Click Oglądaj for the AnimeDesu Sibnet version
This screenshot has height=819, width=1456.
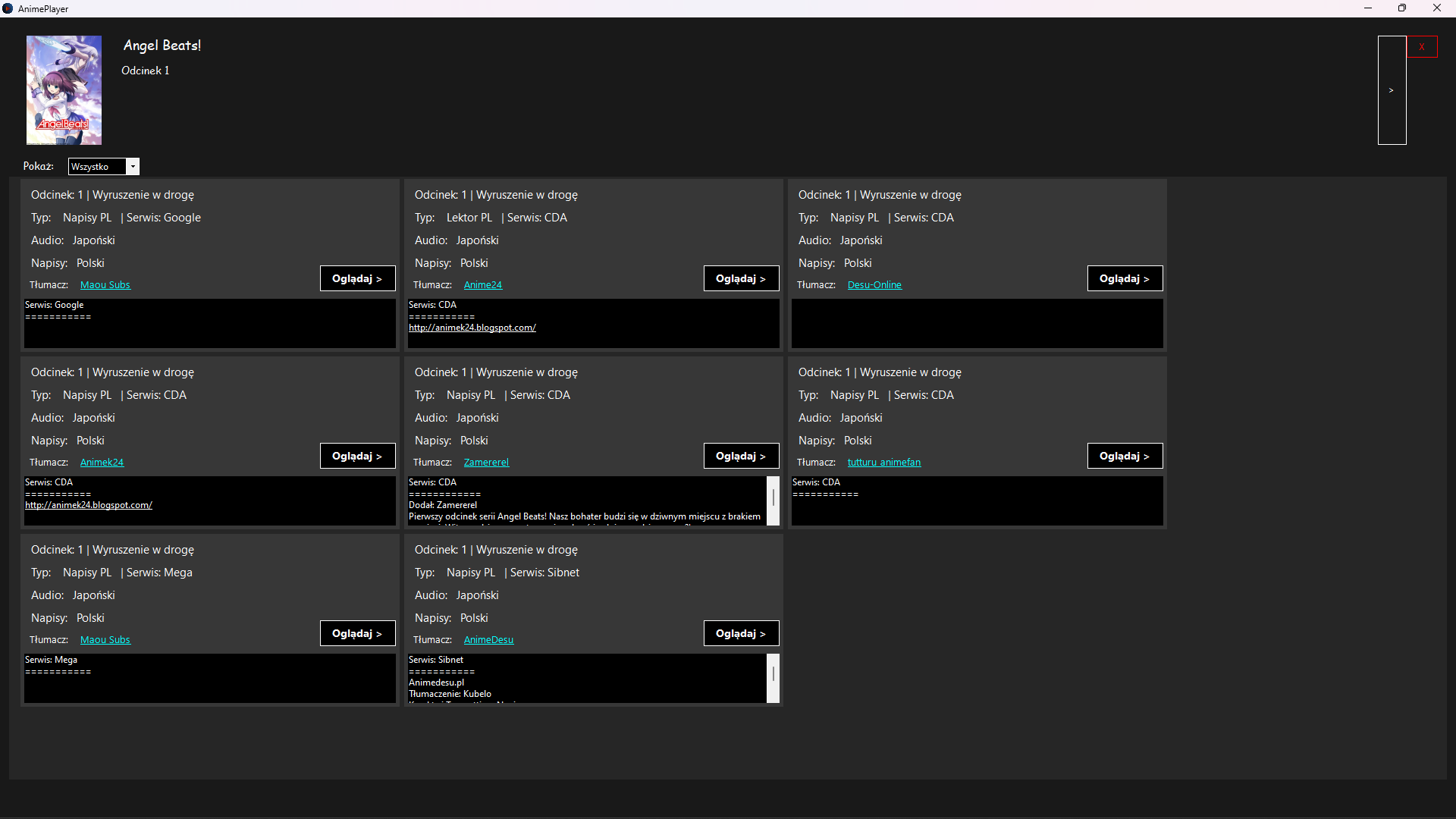coord(741,632)
